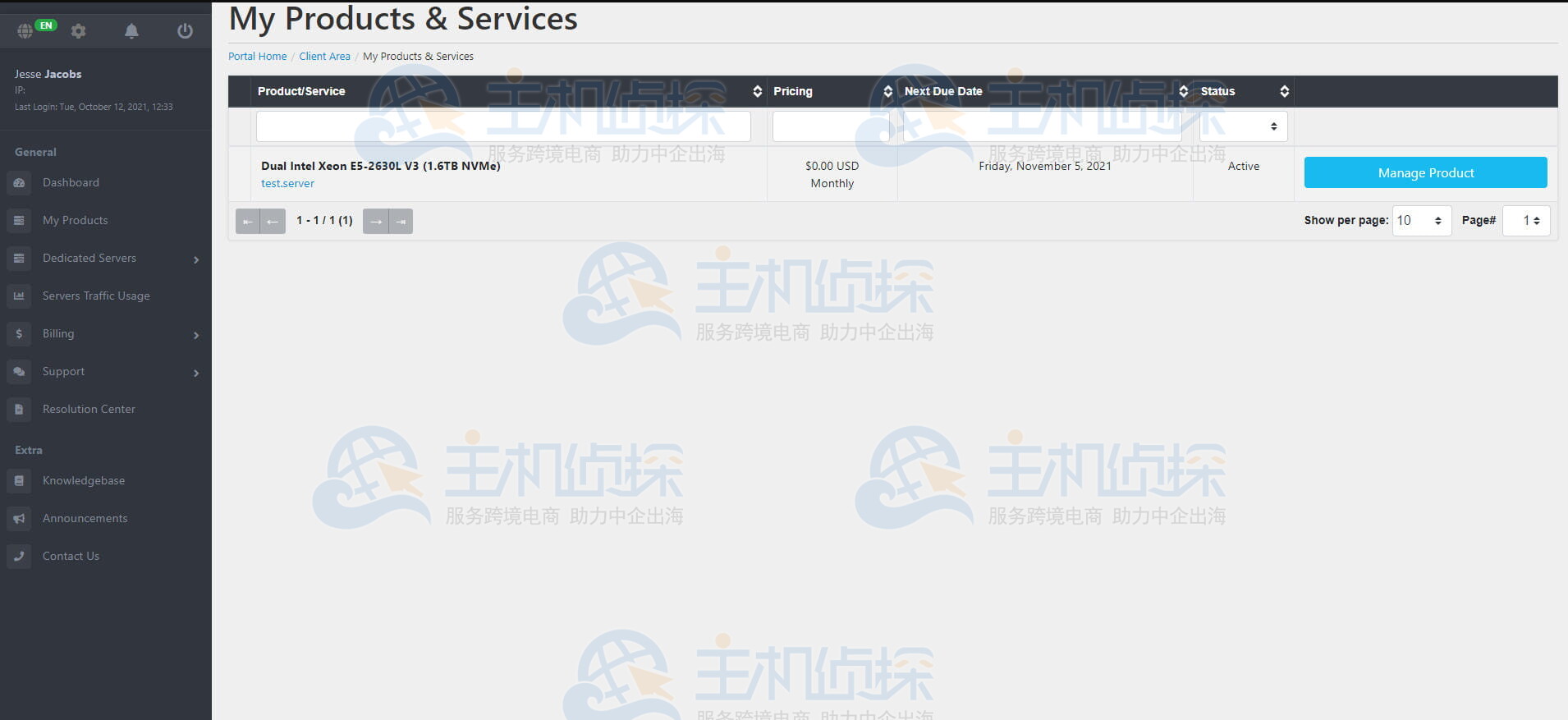Click the Dual Intel Xeon E5-2630L V3 product name
Viewport: 1568px width, 720px height.
(x=381, y=166)
